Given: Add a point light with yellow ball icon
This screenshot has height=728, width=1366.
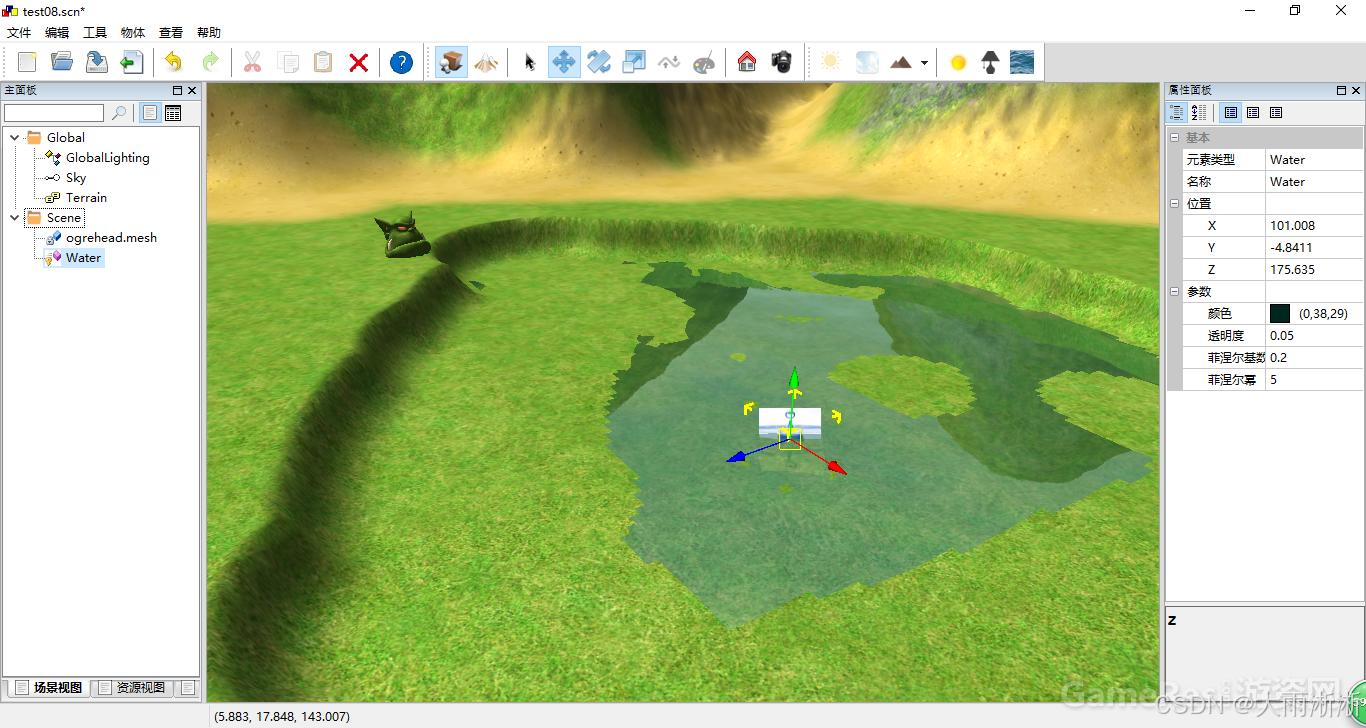Looking at the screenshot, I should pyautogui.click(x=958, y=62).
